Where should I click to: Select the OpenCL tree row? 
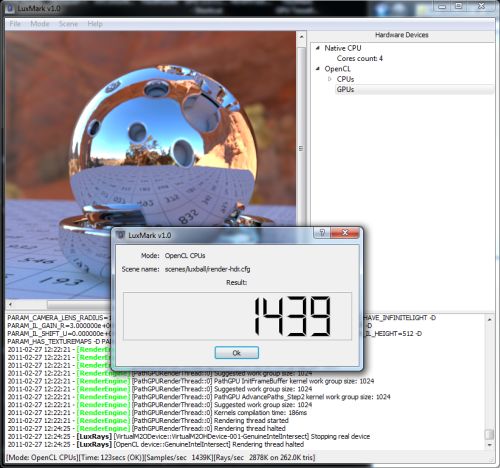coord(337,69)
